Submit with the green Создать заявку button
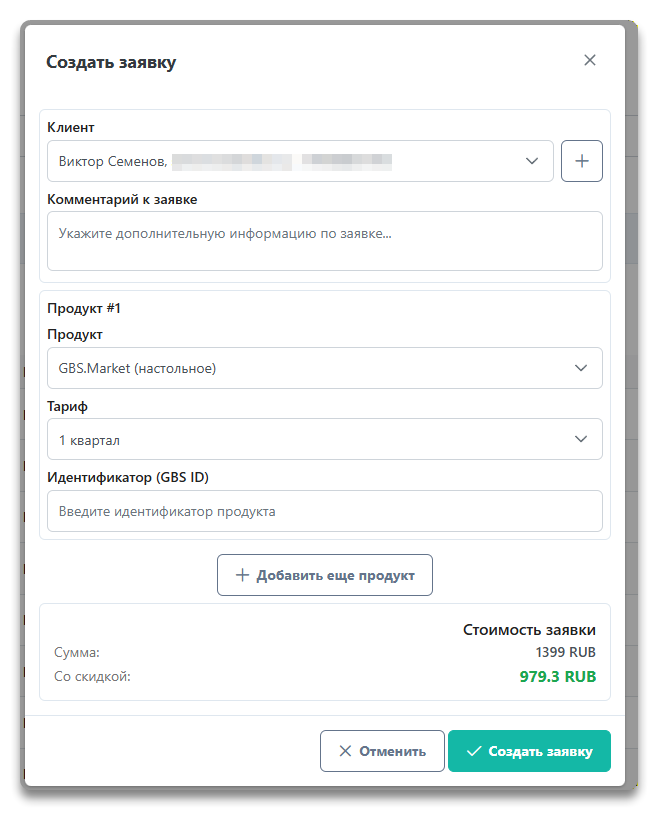658x818 pixels. pos(529,751)
